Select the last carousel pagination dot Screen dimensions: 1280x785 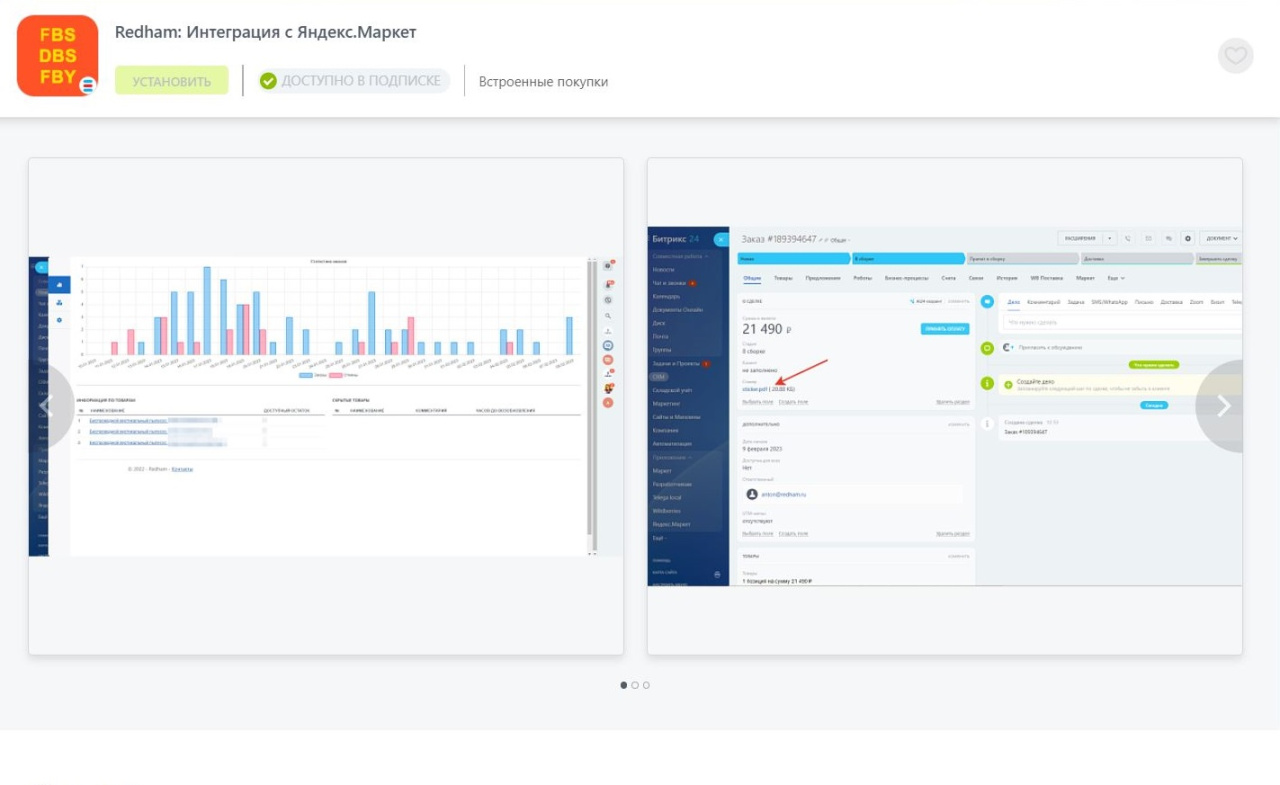[x=646, y=685]
